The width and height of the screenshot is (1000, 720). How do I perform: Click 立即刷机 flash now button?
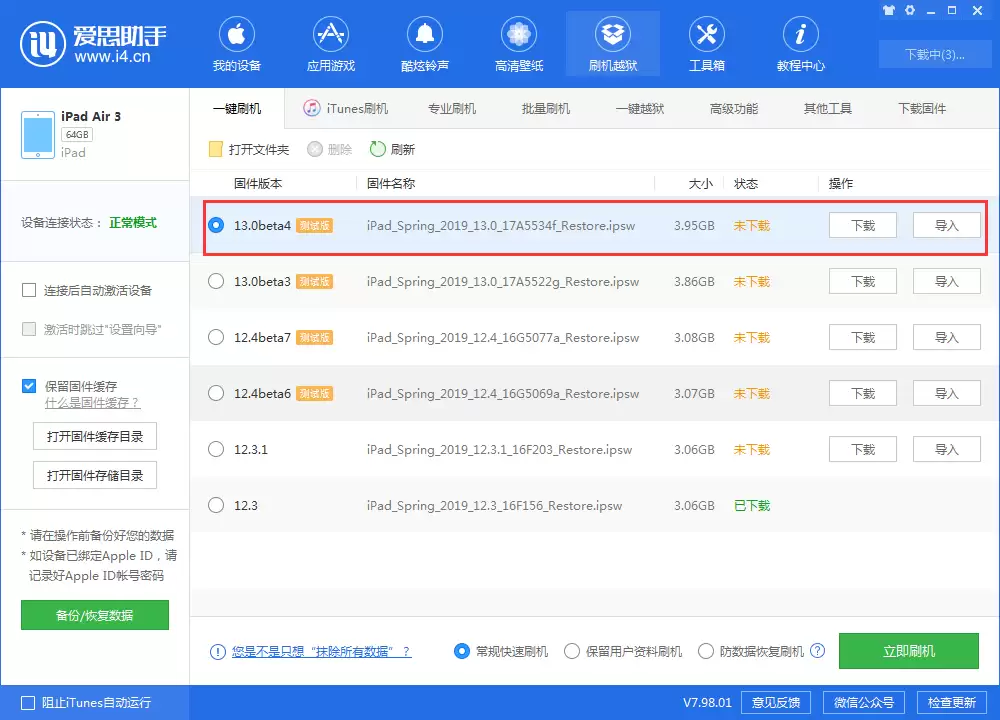click(909, 651)
